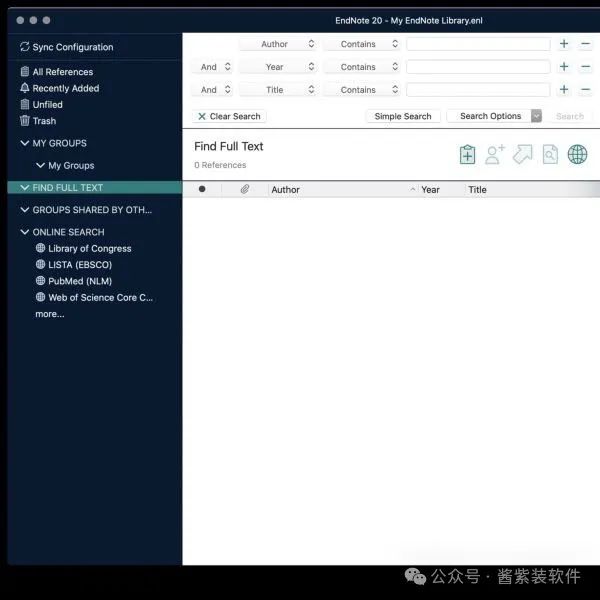Screen dimensions: 600x600
Task: Open the Trash folder
Action: coord(38,121)
